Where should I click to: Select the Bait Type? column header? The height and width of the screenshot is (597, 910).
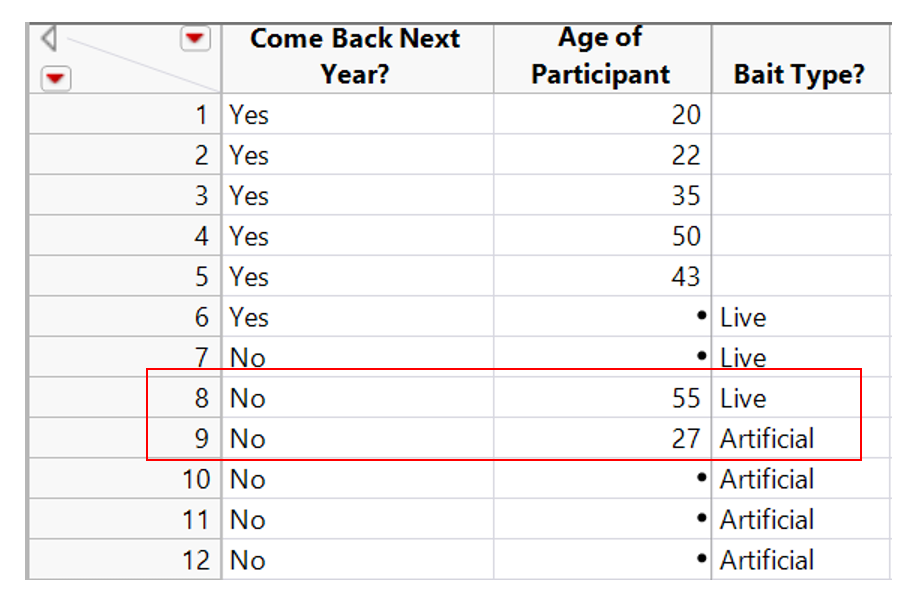[x=799, y=74]
